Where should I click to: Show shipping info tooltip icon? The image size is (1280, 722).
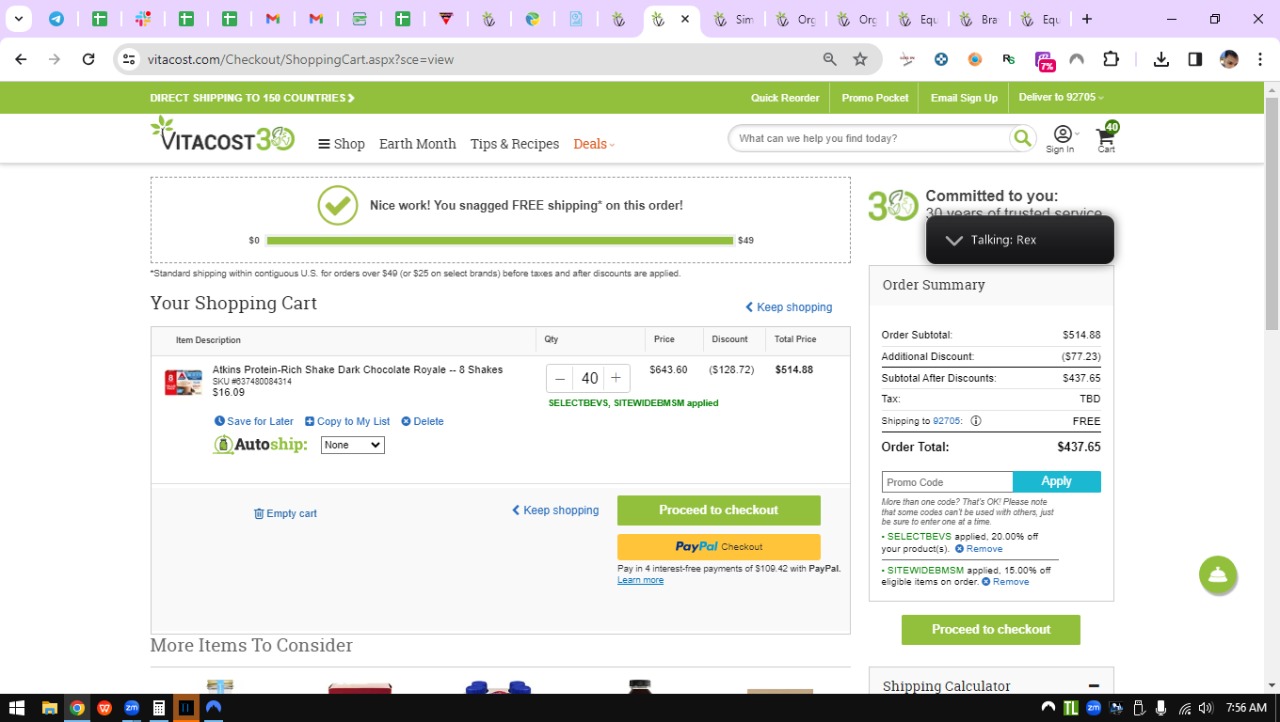point(976,421)
